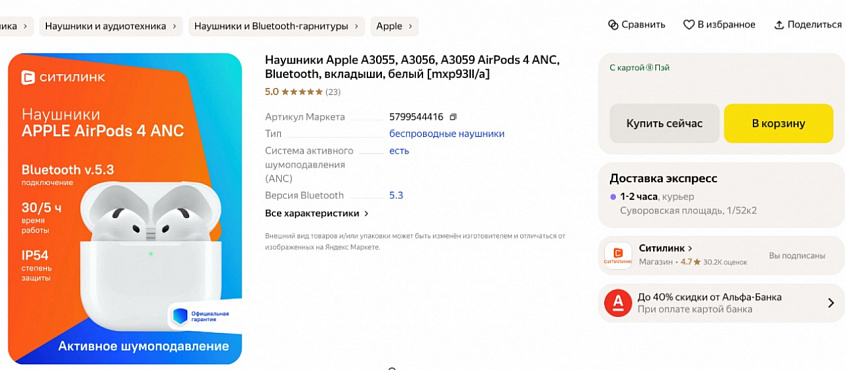Image resolution: width=846 pixels, height=370 pixels.
Task: Open Наушники и аудиотехника breadcrumb
Action: click(111, 26)
